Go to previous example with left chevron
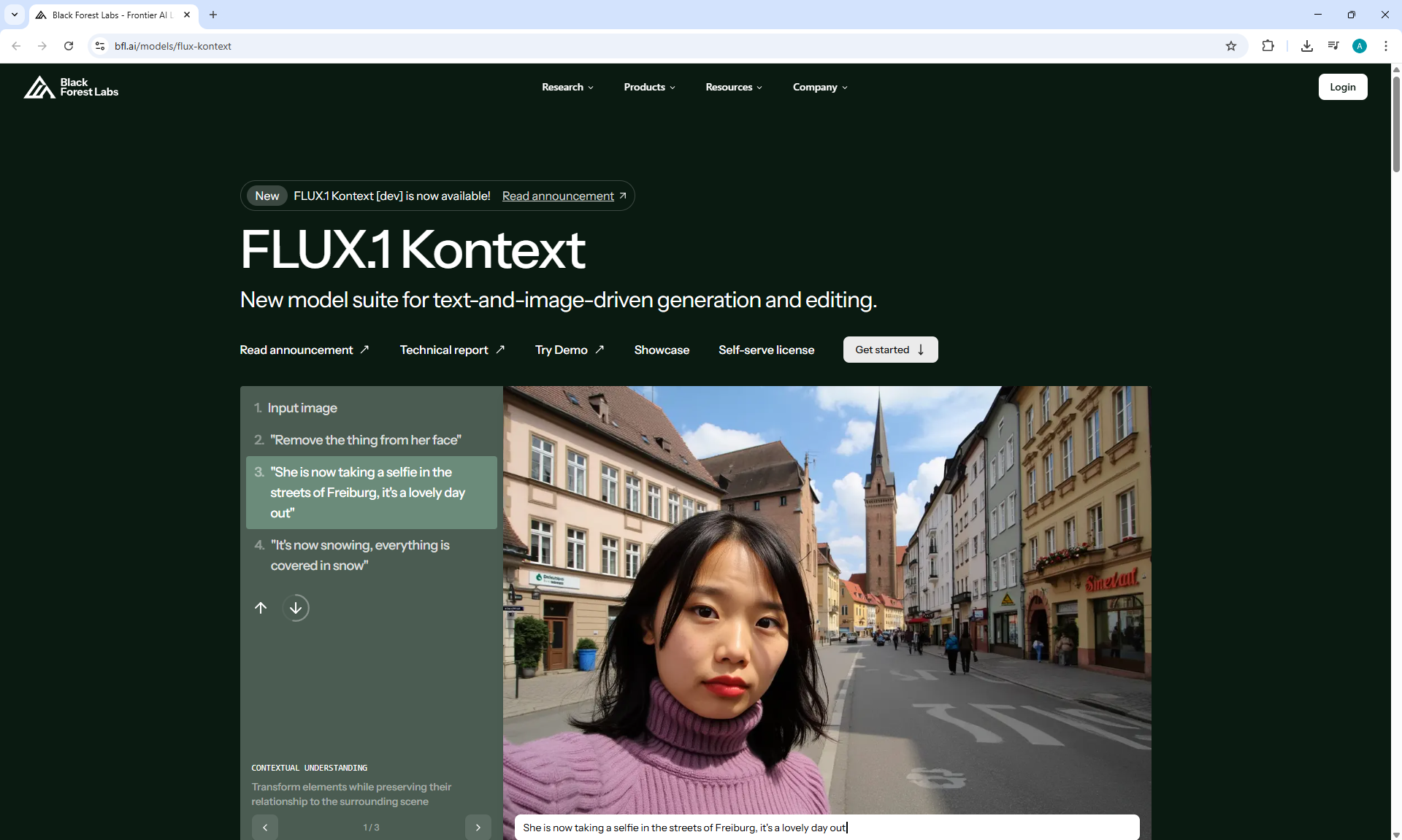Viewport: 1402px width, 840px height. 265,827
